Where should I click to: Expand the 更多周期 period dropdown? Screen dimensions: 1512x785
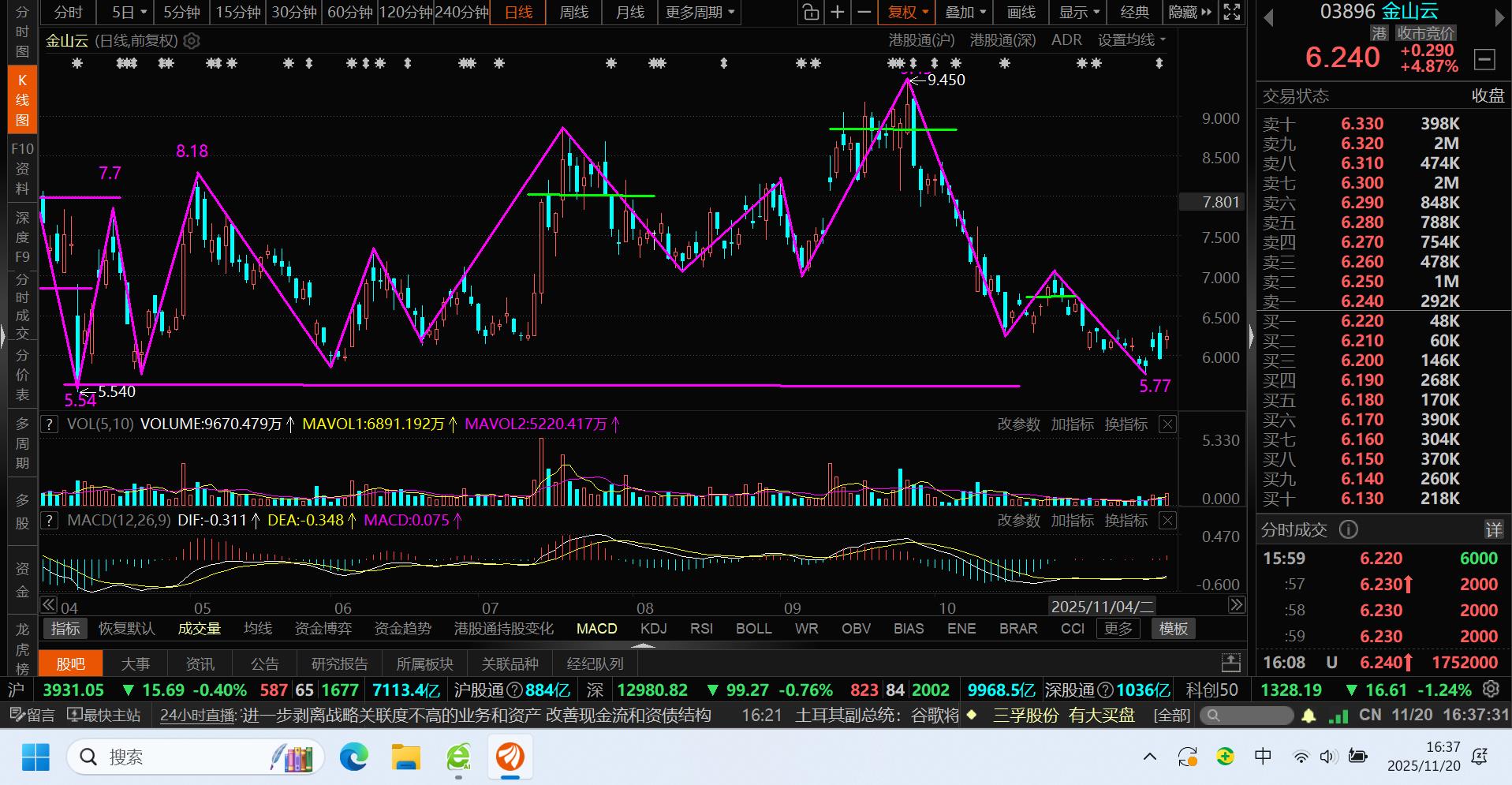click(x=700, y=13)
